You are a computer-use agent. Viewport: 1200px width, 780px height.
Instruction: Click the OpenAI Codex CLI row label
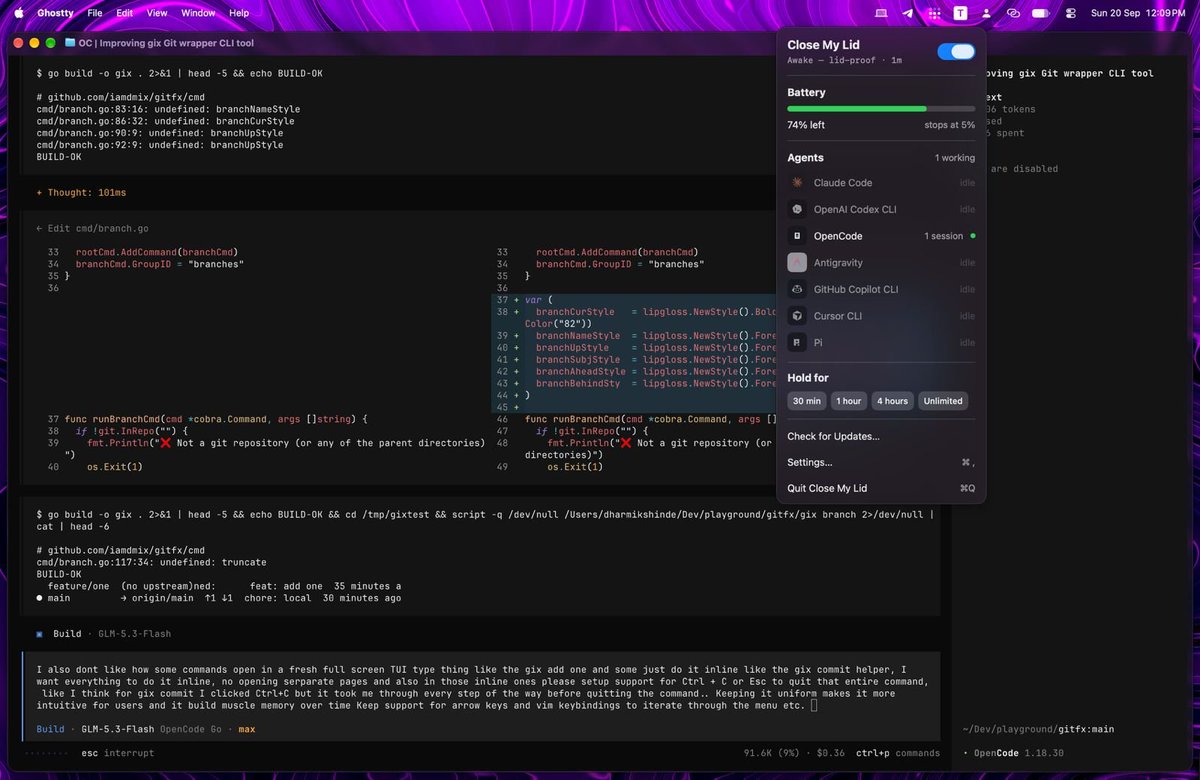point(855,209)
